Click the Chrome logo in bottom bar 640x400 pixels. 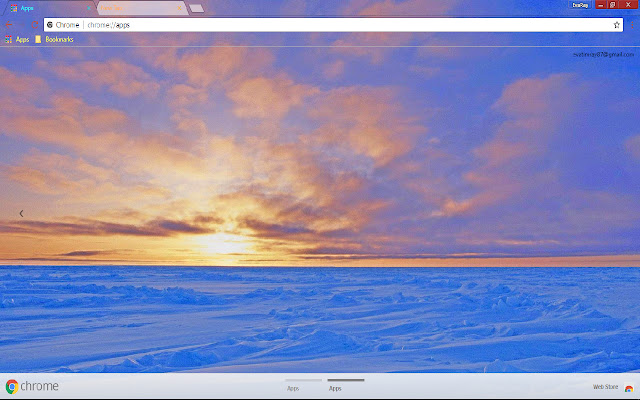tap(32, 386)
